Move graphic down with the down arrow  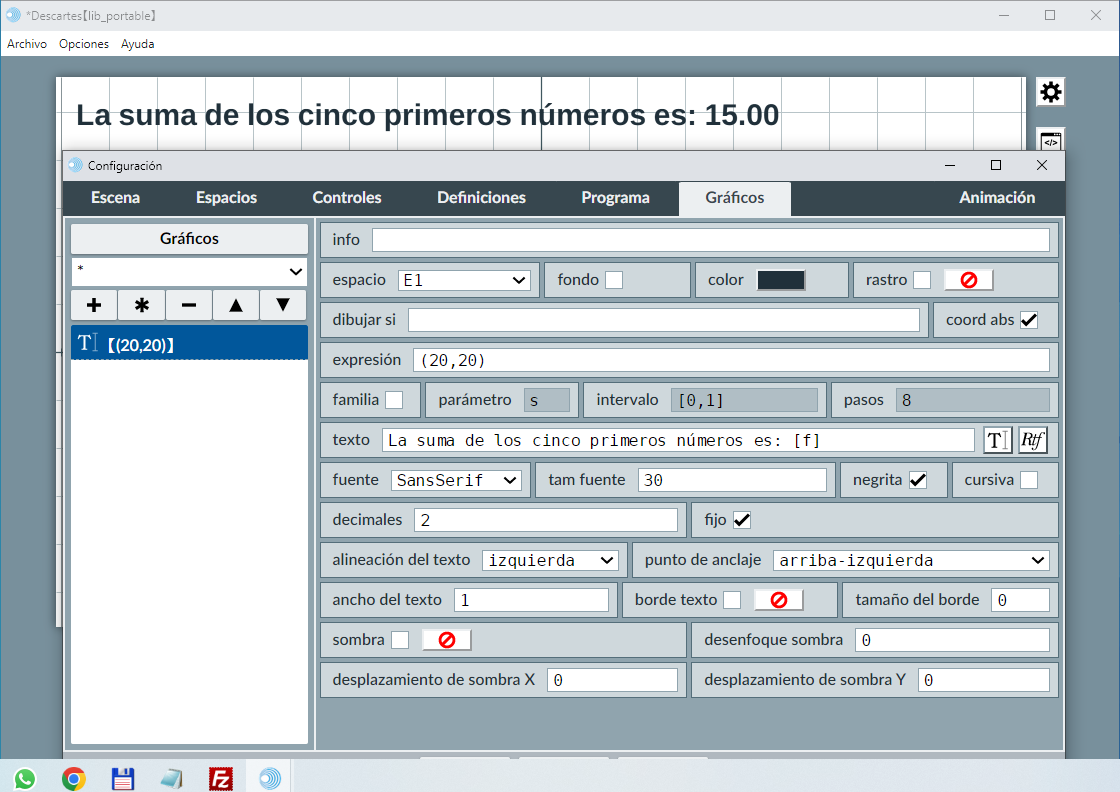[283, 305]
